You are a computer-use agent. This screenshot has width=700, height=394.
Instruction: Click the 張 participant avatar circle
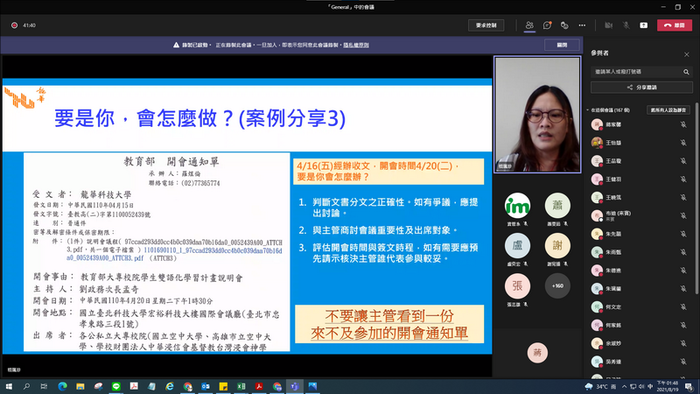click(x=517, y=286)
